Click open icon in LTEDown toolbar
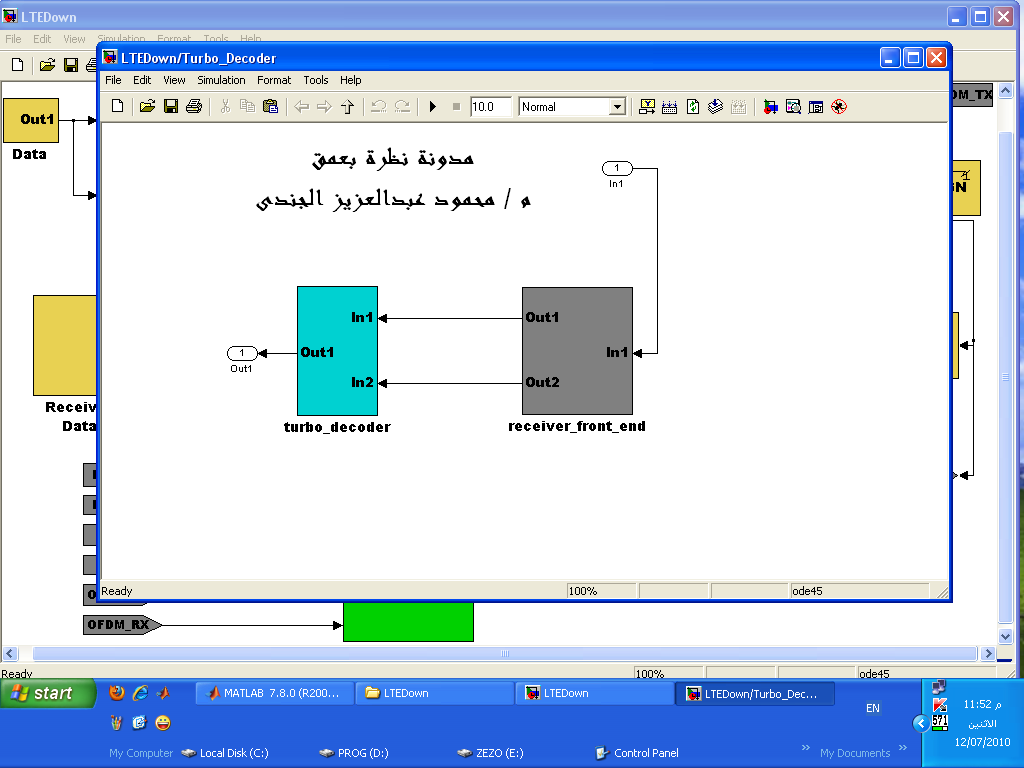Viewport: 1024px width, 768px height. [x=47, y=65]
